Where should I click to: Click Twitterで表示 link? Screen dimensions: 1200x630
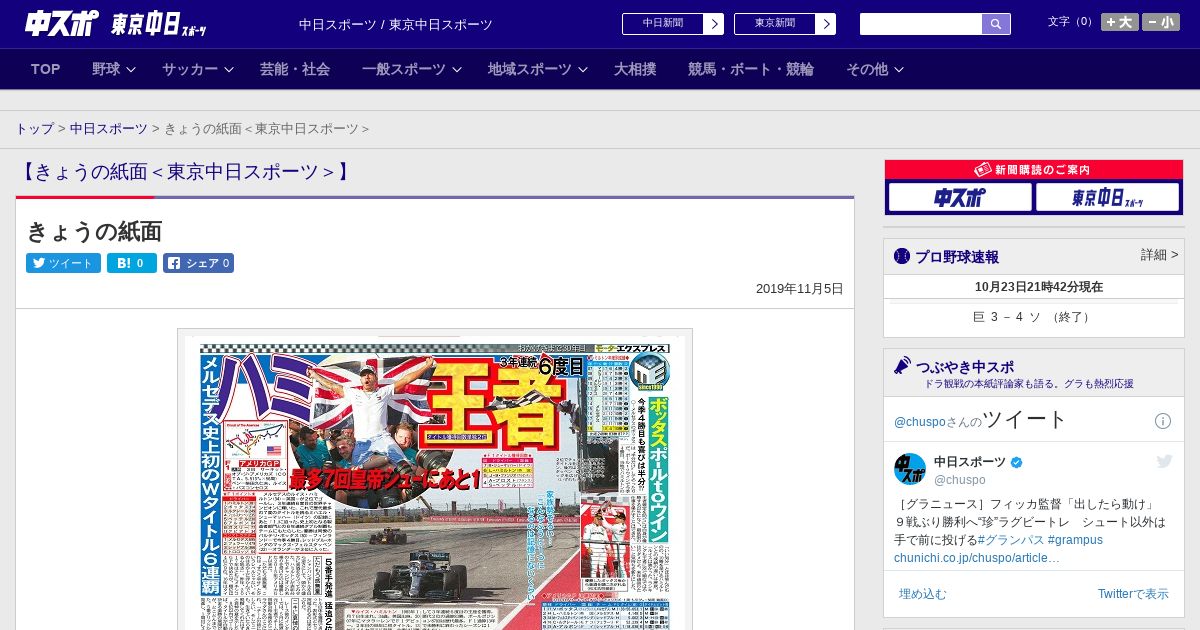tap(1133, 594)
